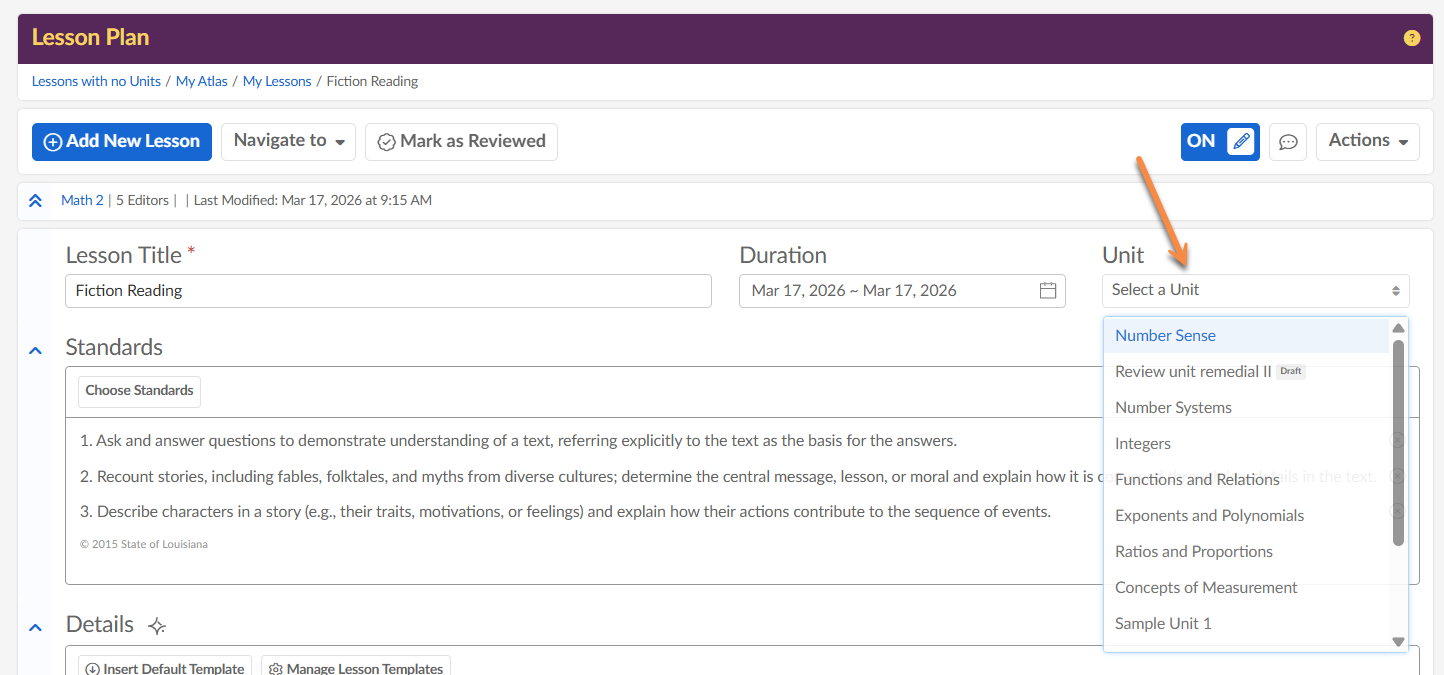The width and height of the screenshot is (1444, 675).
Task: Click the Lesson Title text field
Action: 388,291
